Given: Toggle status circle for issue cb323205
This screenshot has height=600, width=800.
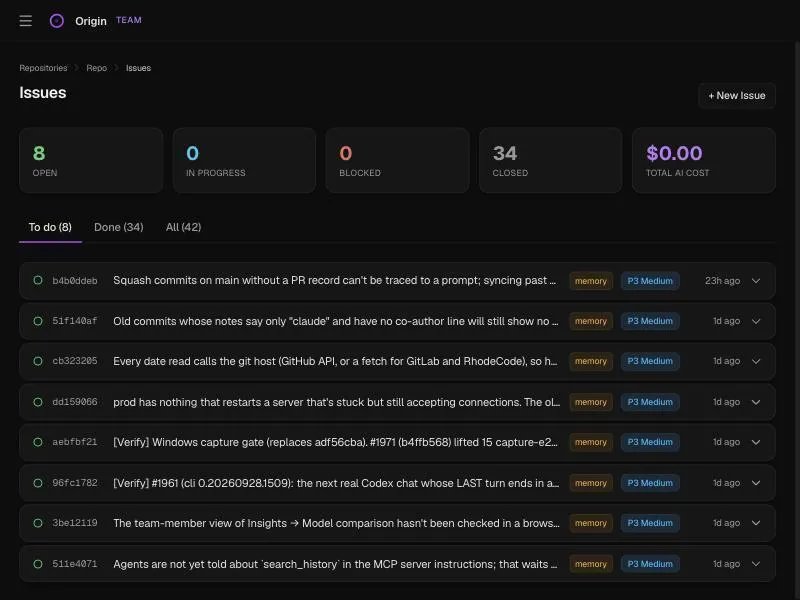Looking at the screenshot, I should coord(38,361).
